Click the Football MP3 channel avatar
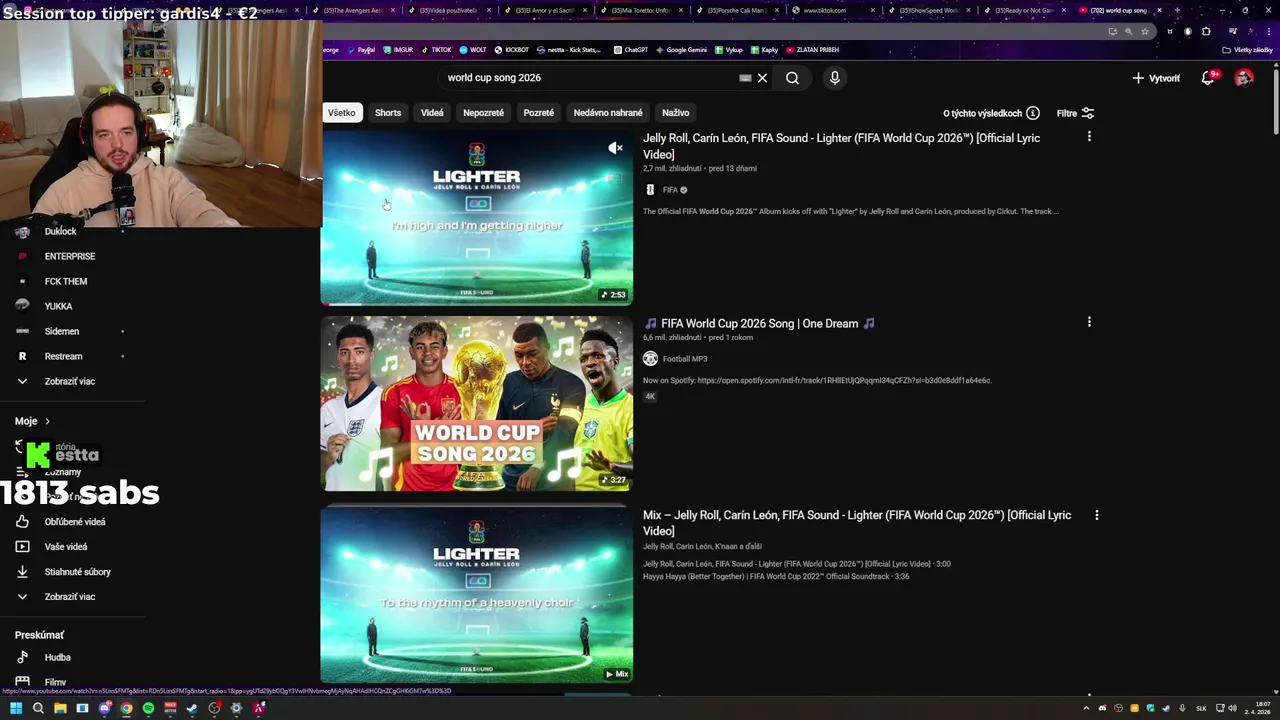This screenshot has width=1280, height=720. coord(650,359)
